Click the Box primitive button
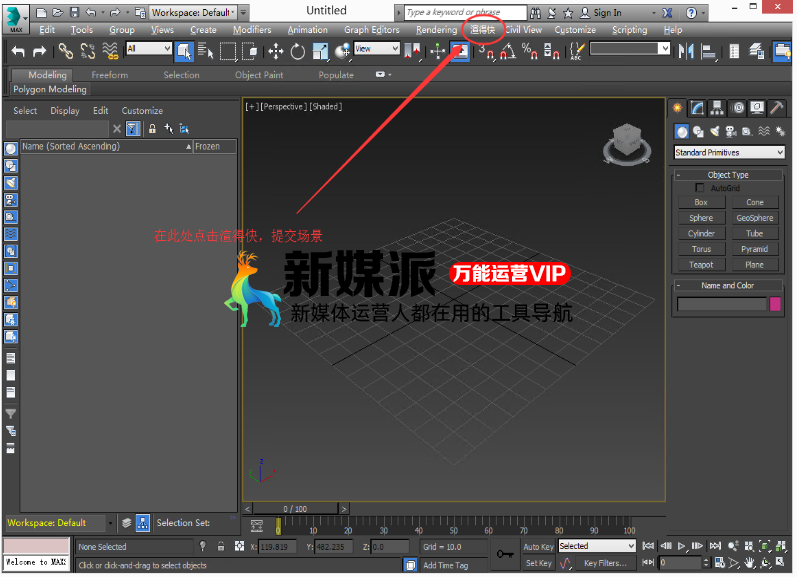This screenshot has width=797, height=577. pos(701,202)
